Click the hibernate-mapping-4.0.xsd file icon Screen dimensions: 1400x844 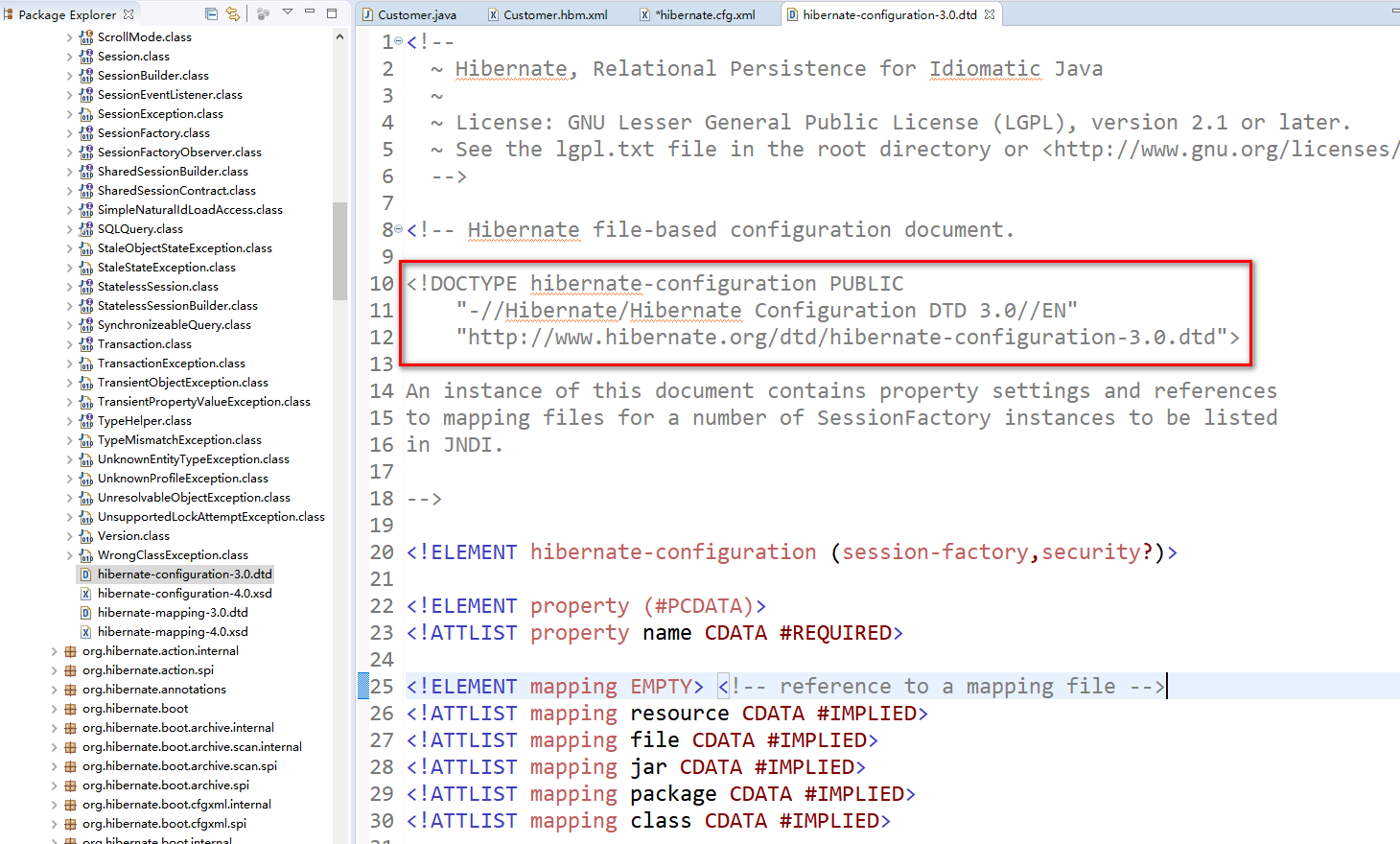[85, 632]
